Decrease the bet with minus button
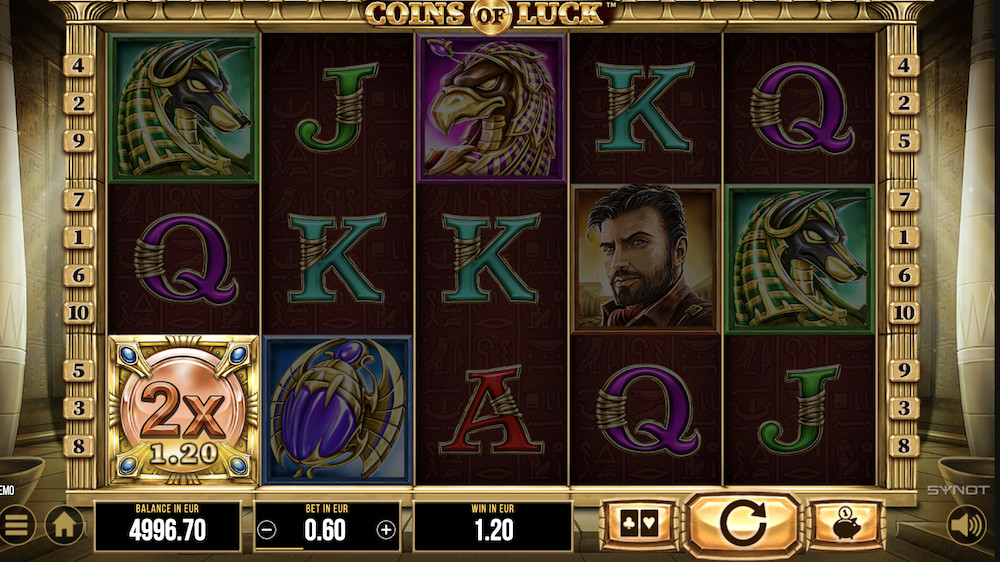This screenshot has height=562, width=1000. (267, 529)
